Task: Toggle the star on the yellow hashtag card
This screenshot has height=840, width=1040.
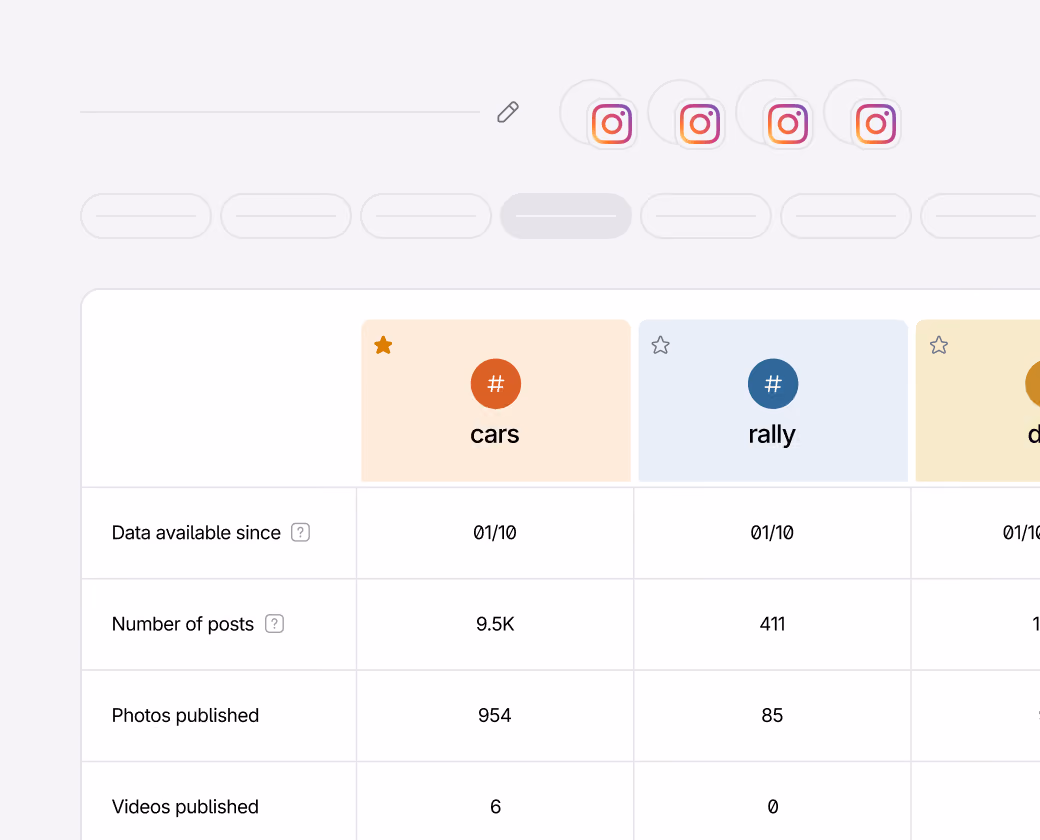Action: (939, 345)
